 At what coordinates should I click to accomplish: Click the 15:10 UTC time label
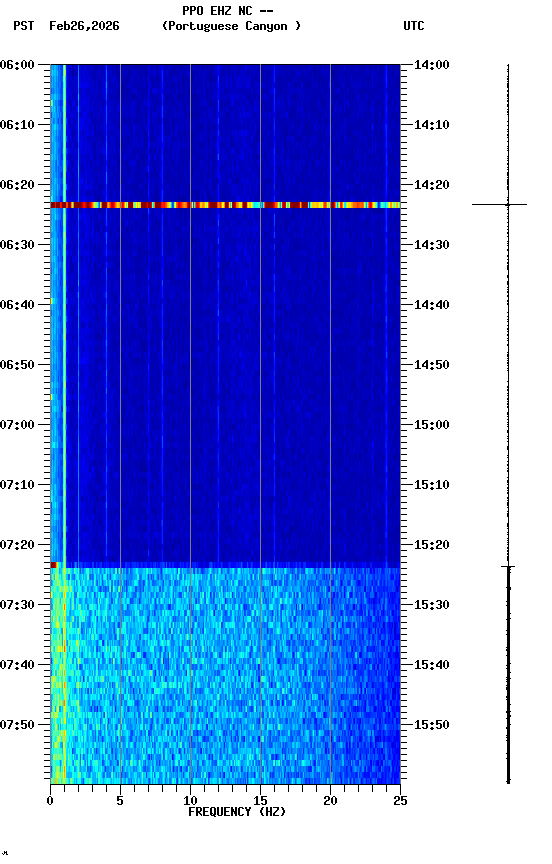[432, 485]
